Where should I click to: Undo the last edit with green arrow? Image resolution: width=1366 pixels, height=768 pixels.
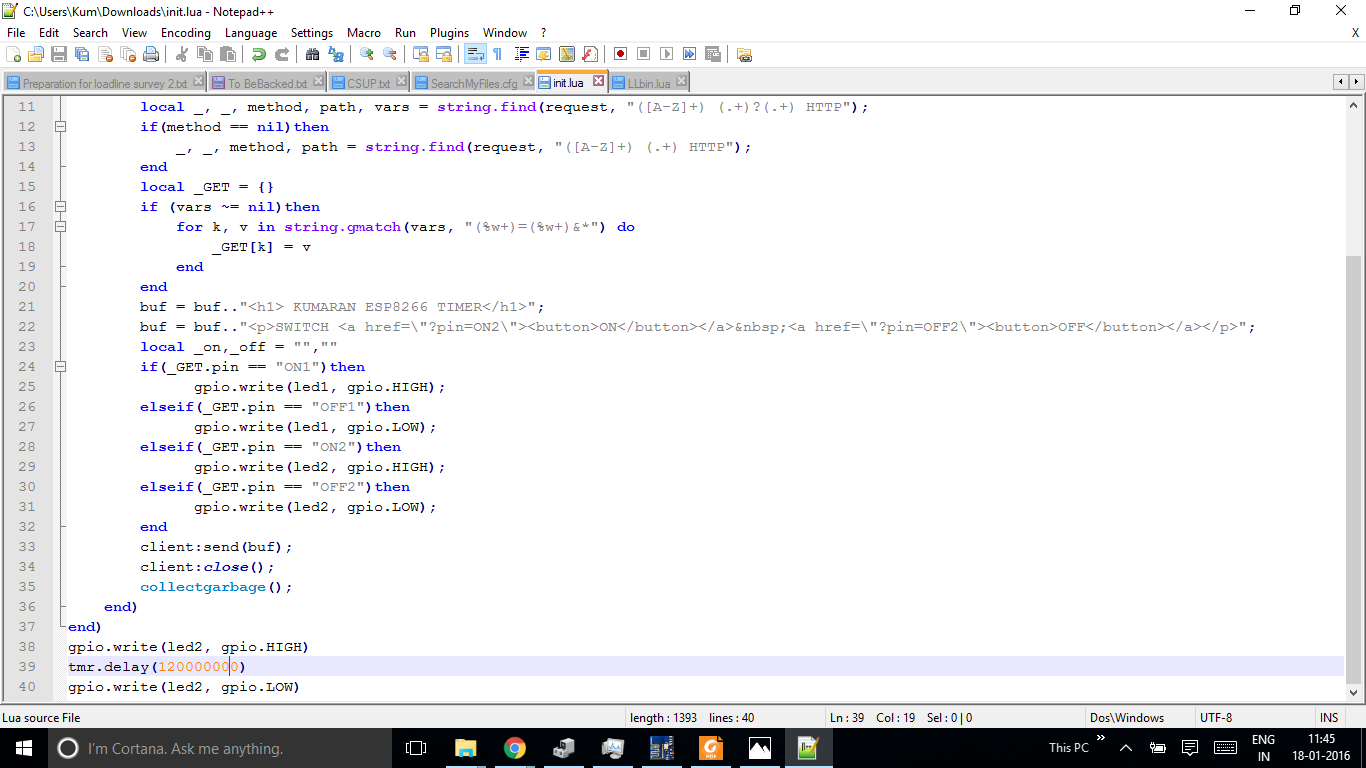(259, 54)
